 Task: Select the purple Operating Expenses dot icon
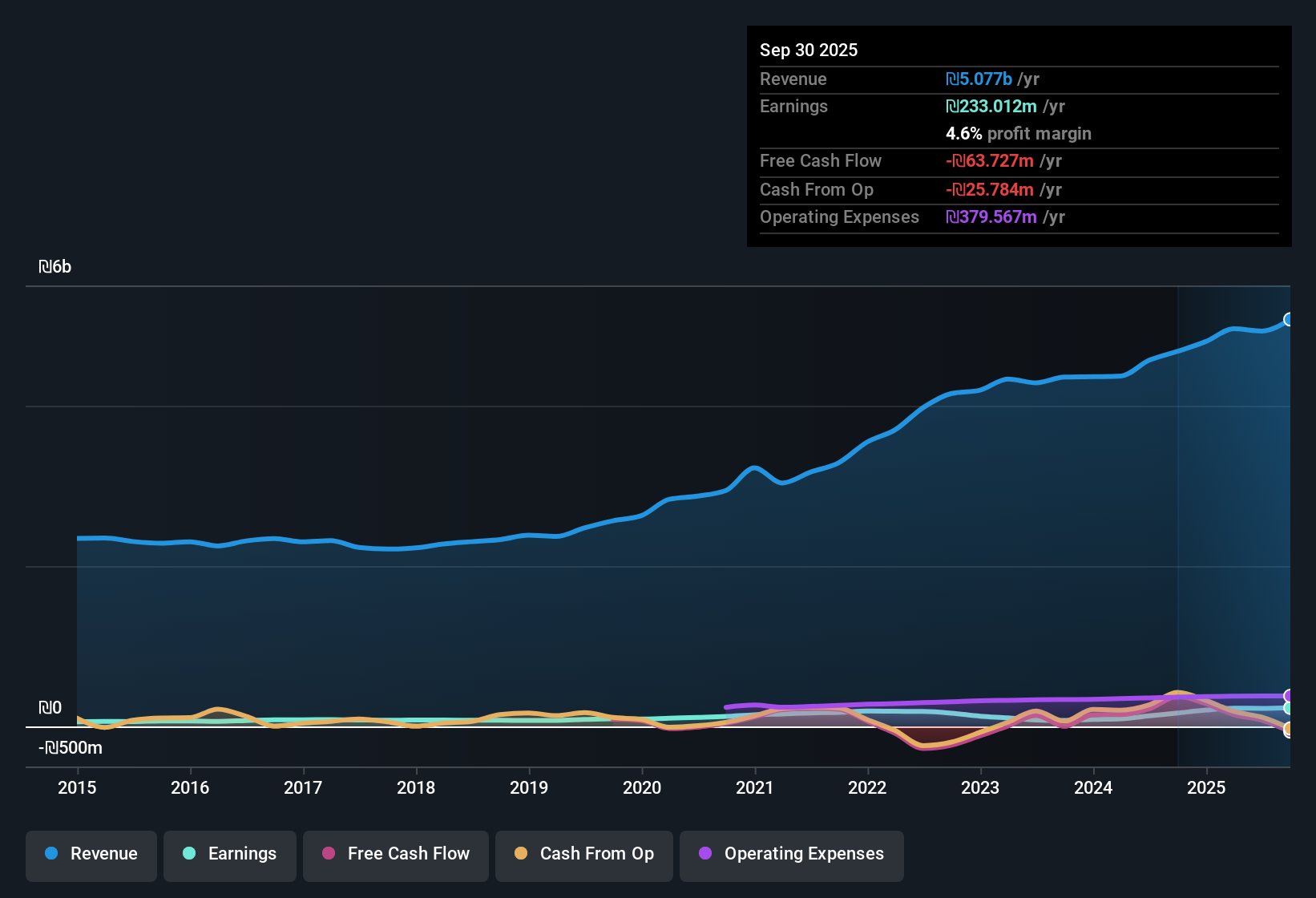pyautogui.click(x=705, y=854)
